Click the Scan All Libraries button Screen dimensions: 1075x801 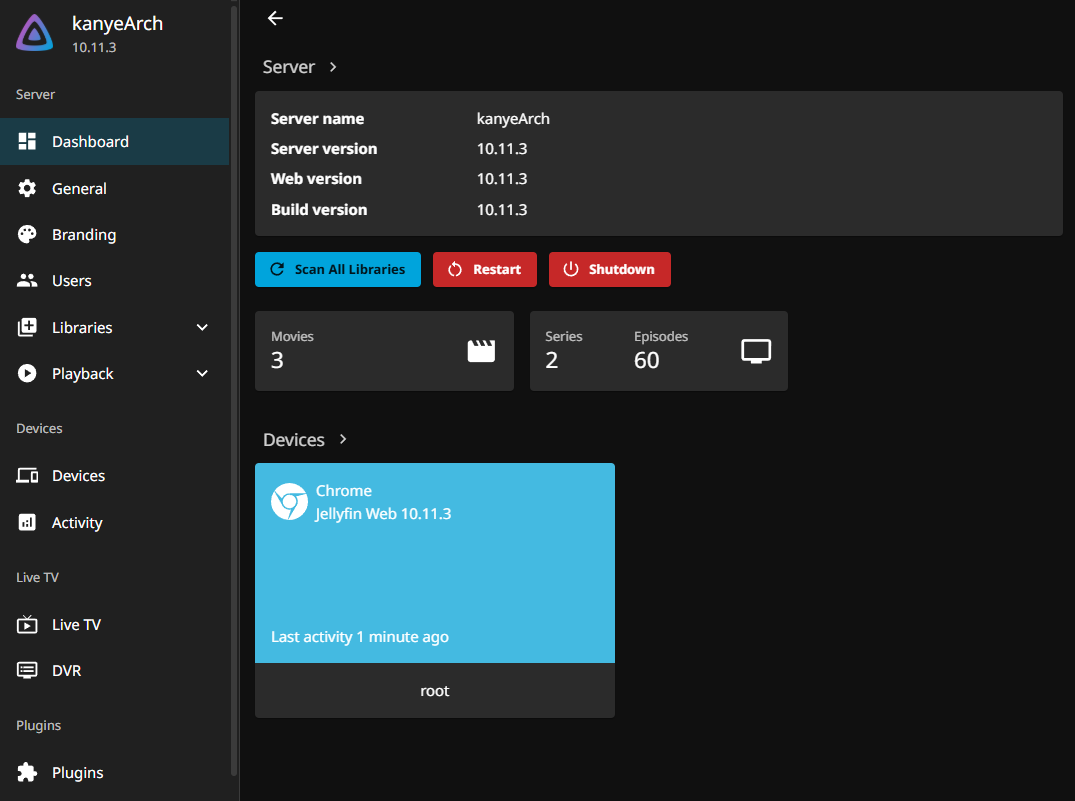click(337, 269)
